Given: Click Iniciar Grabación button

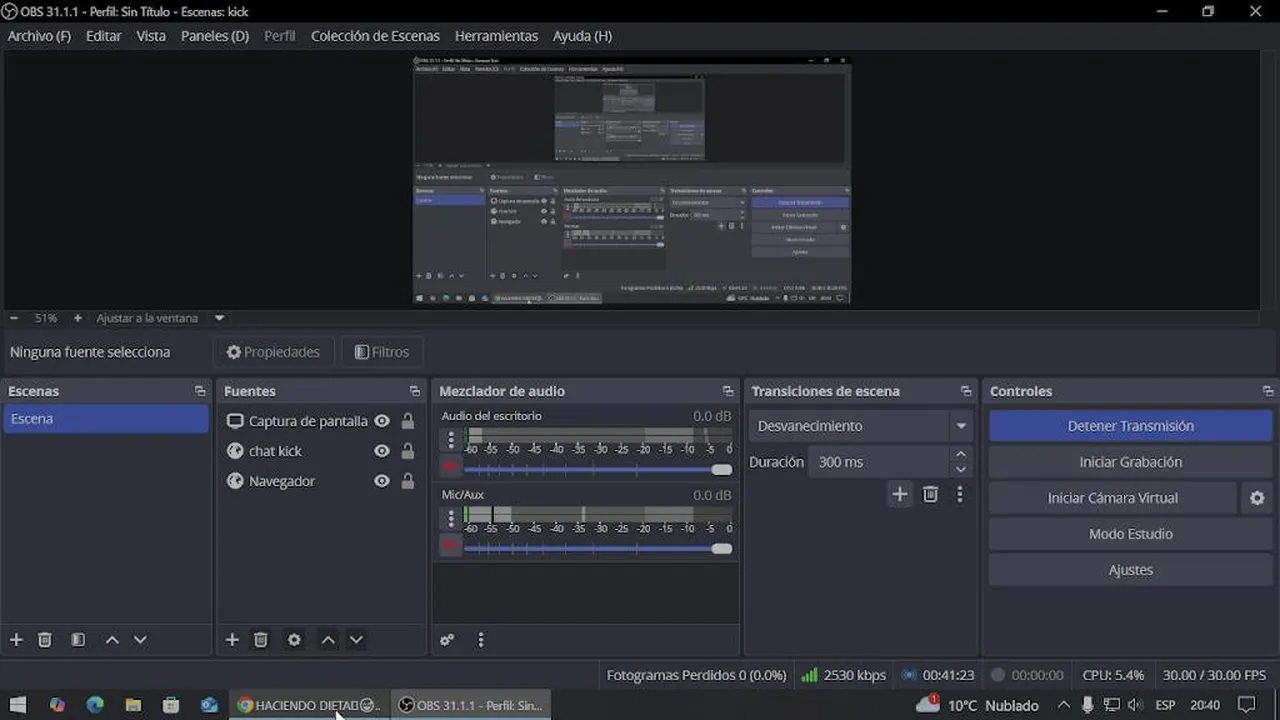Looking at the screenshot, I should (x=1131, y=462).
